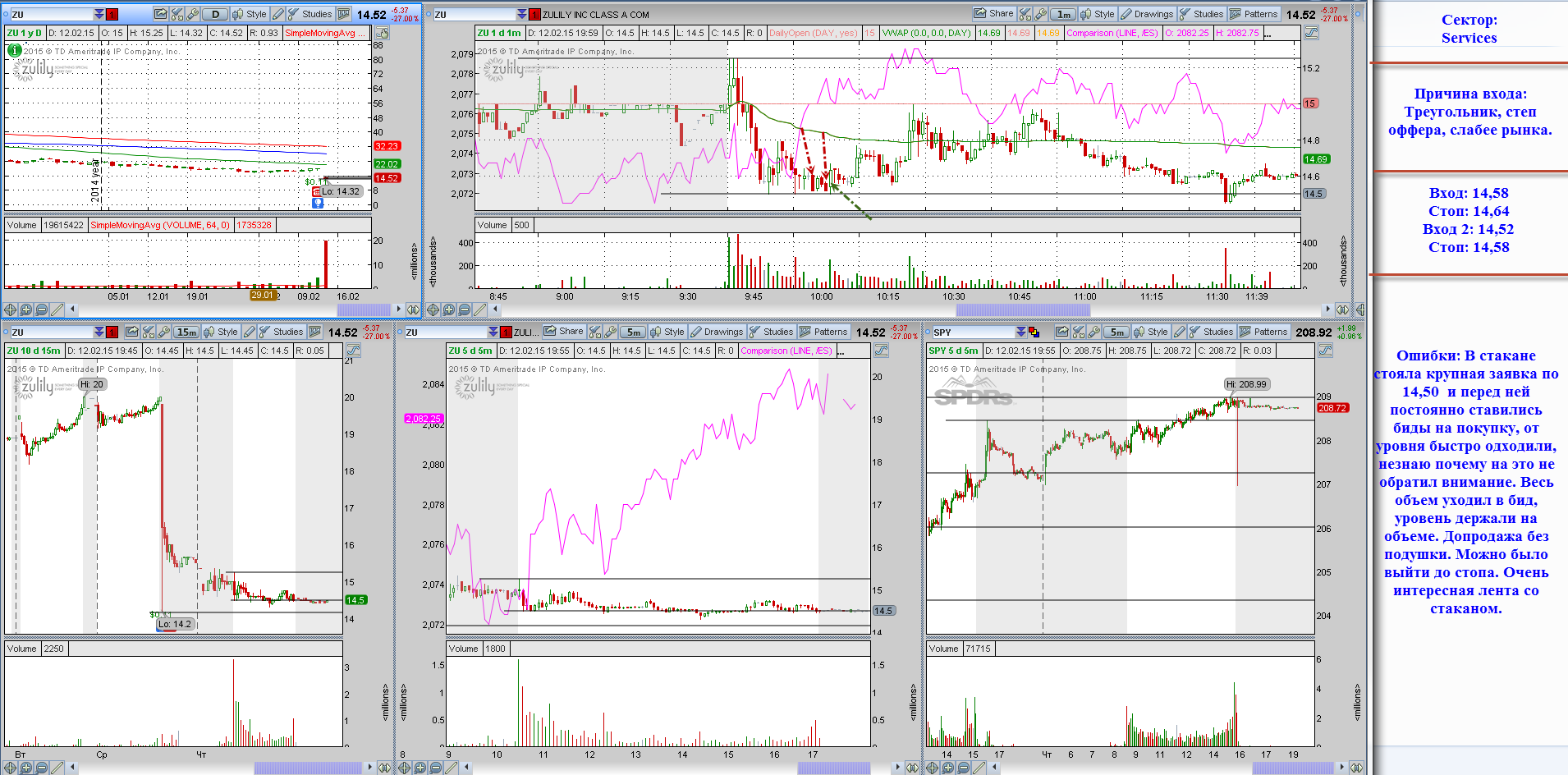Click Patterns icon in daily chart toolbar
Viewport: 1568px width, 775px height.
click(x=344, y=14)
